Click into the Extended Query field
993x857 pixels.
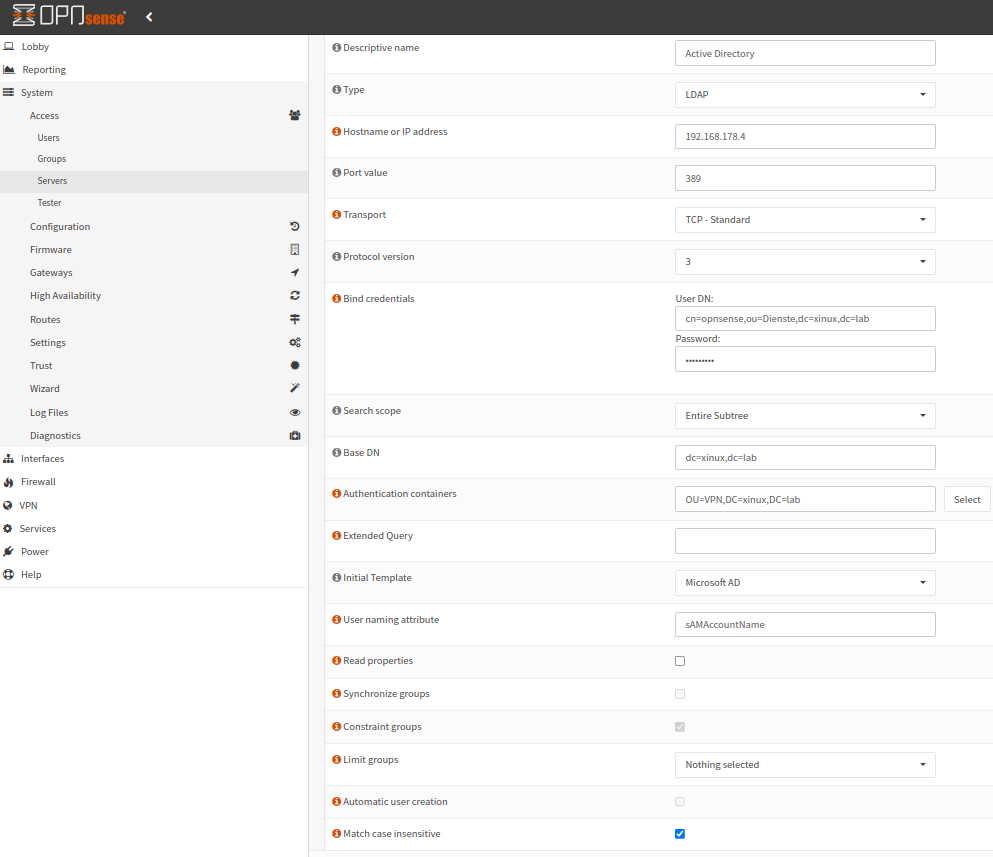pyautogui.click(x=805, y=541)
